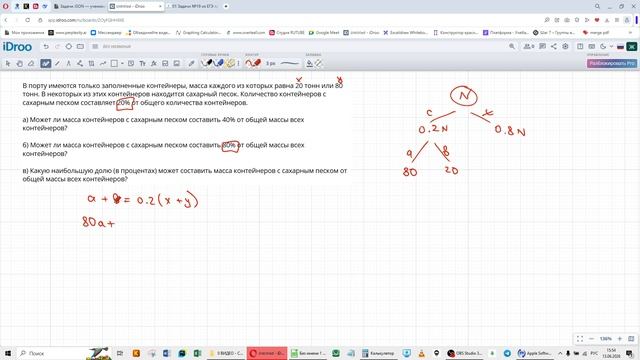The height and width of the screenshot is (360, 640).
Task: Open the shape tool dropdown arrow
Action: 122,63
